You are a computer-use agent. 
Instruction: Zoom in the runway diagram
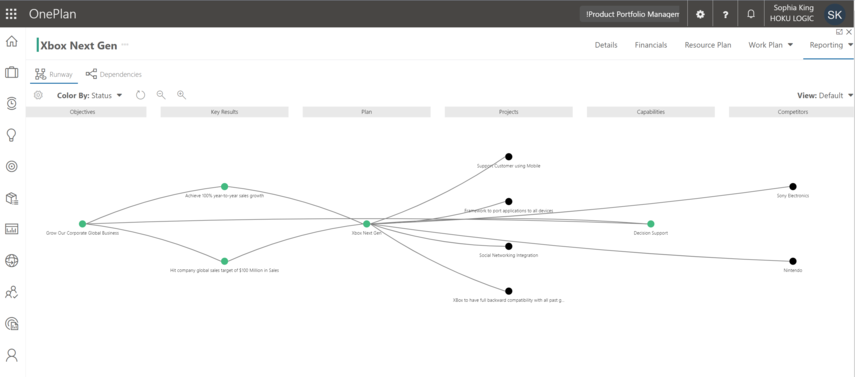(182, 95)
